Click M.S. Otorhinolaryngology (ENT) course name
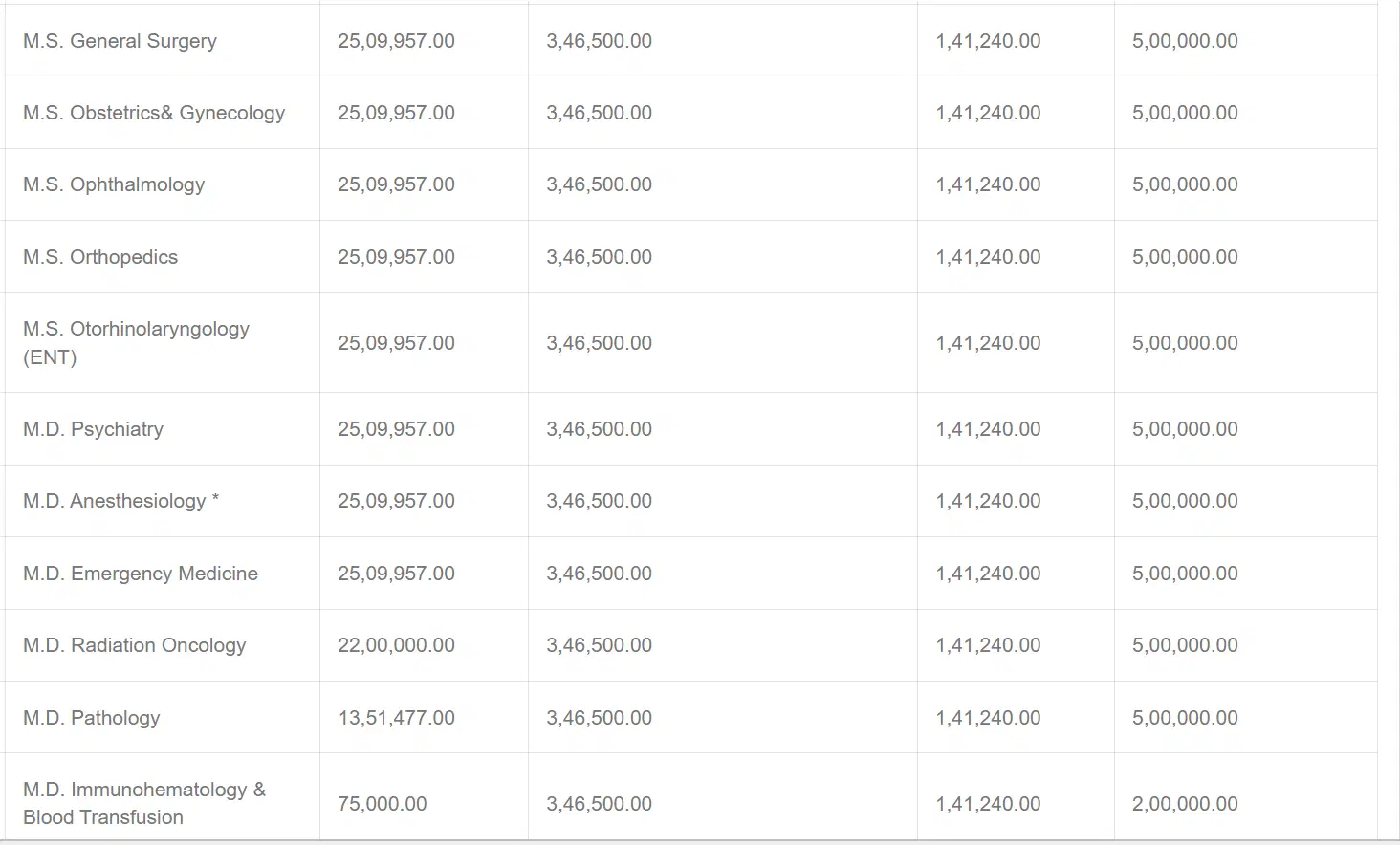Viewport: 1400px width, 845px height. coord(136,342)
